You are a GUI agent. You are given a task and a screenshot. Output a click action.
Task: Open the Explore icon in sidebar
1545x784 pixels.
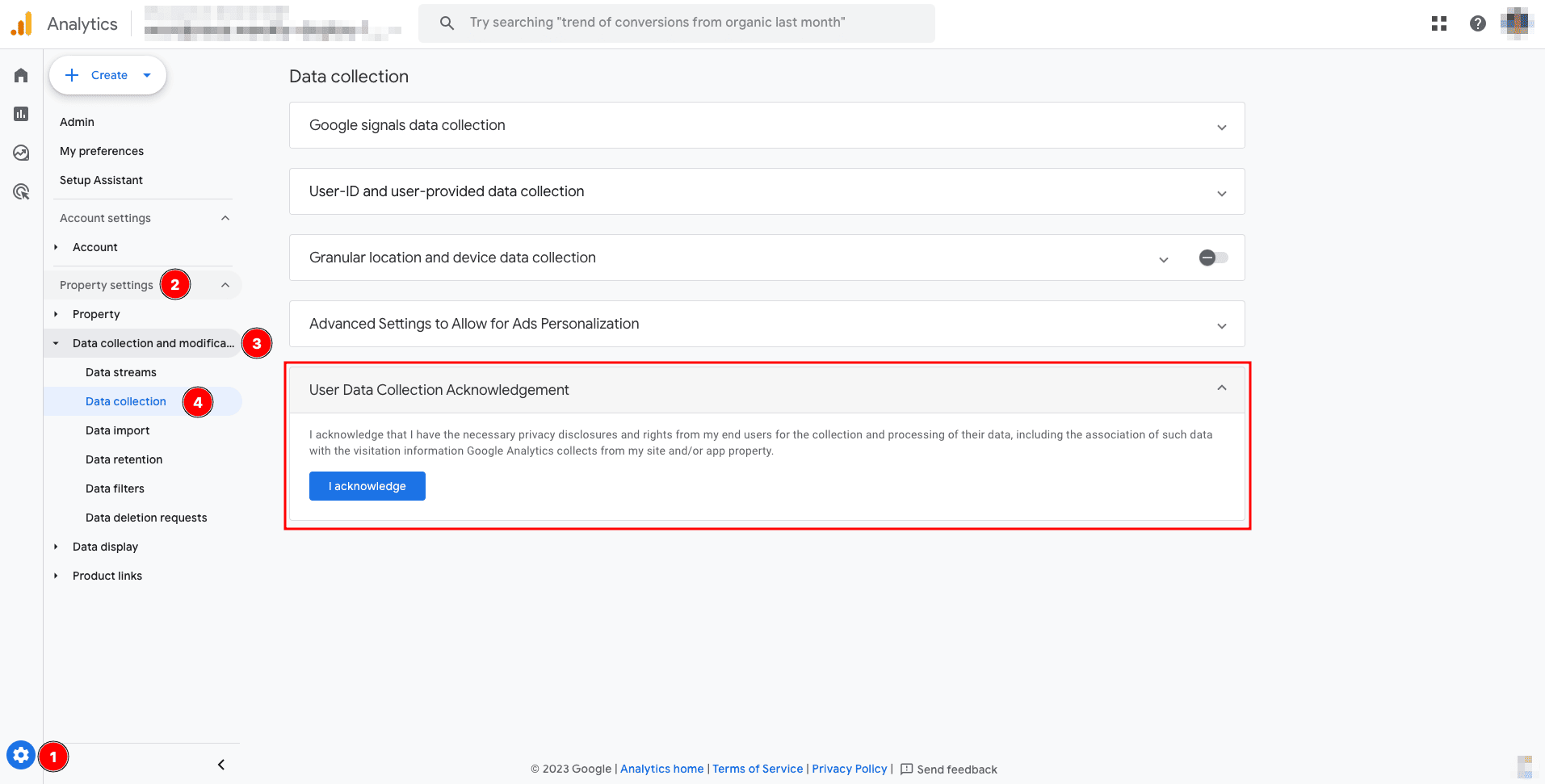pyautogui.click(x=21, y=153)
